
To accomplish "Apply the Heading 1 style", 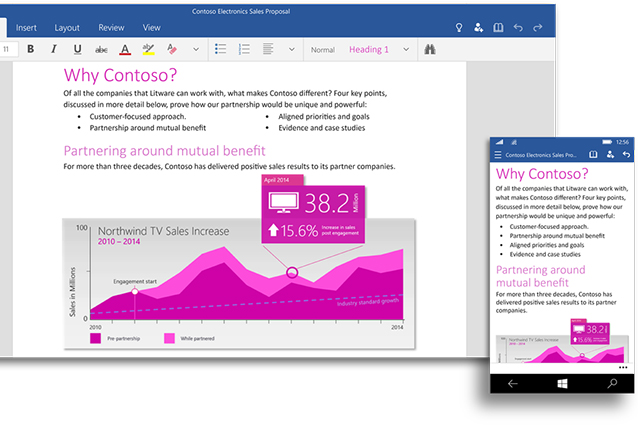I will coord(369,50).
